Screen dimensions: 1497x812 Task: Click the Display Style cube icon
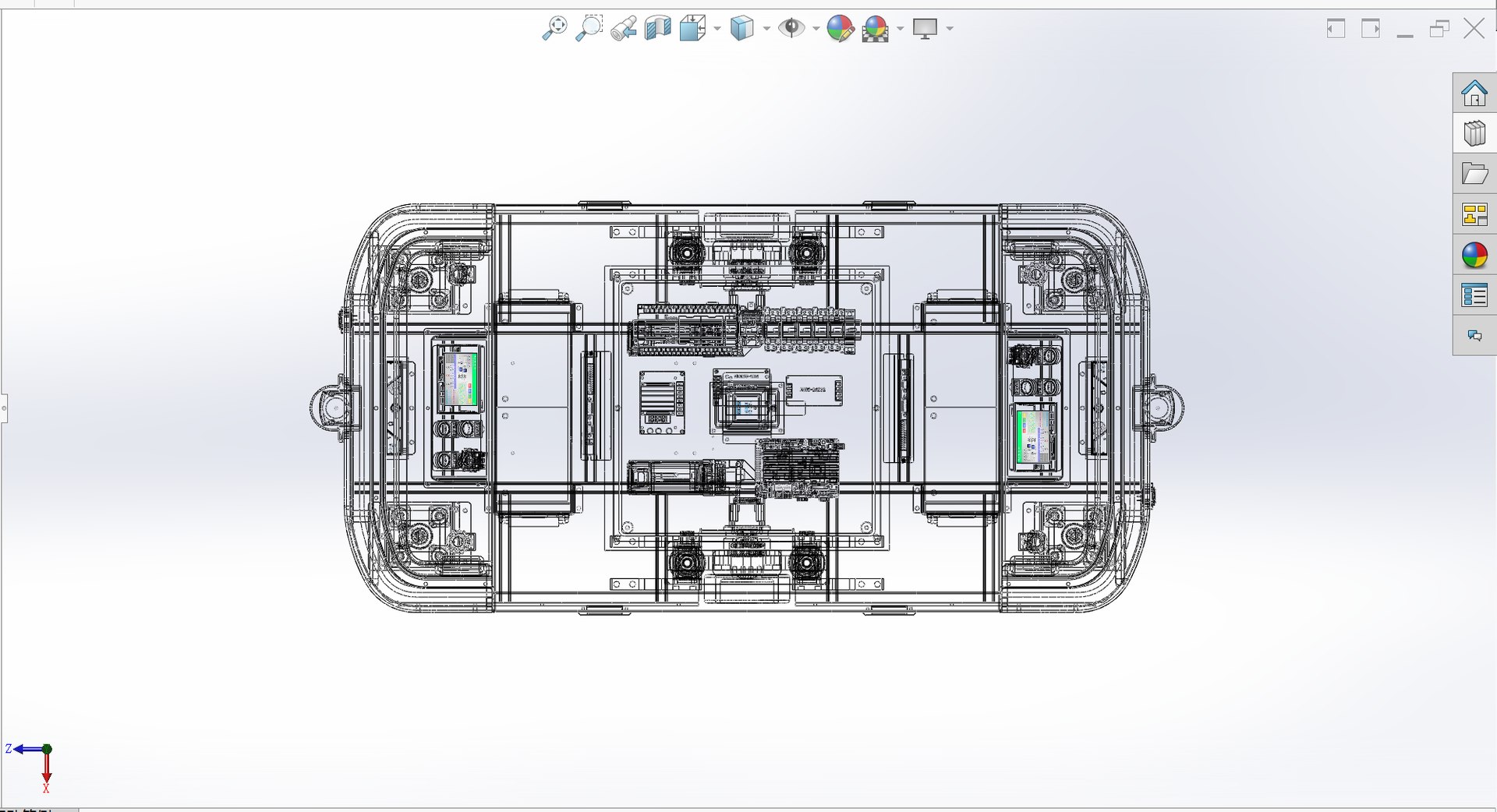pyautogui.click(x=742, y=29)
